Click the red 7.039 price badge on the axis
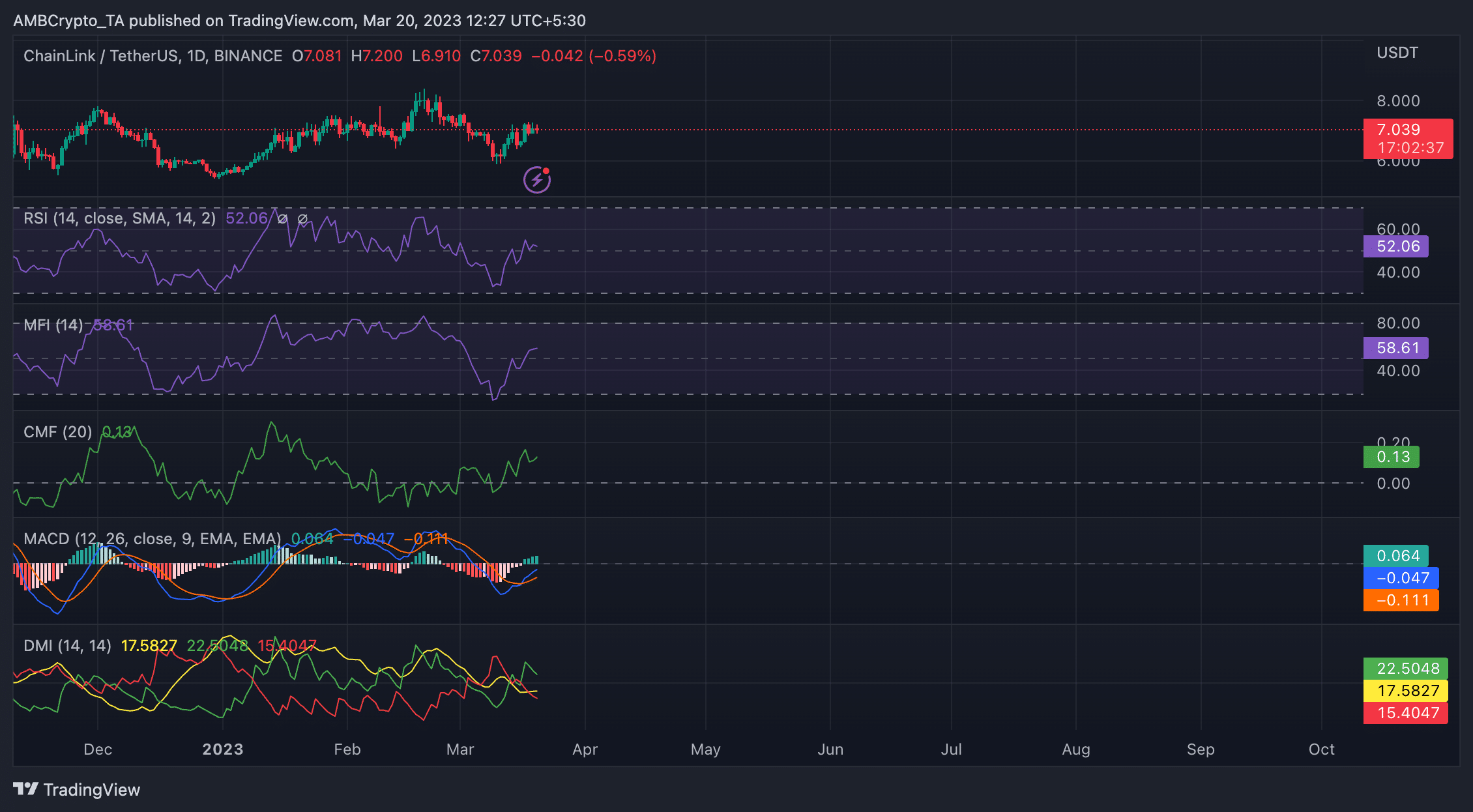This screenshot has width=1473, height=812. (1397, 130)
